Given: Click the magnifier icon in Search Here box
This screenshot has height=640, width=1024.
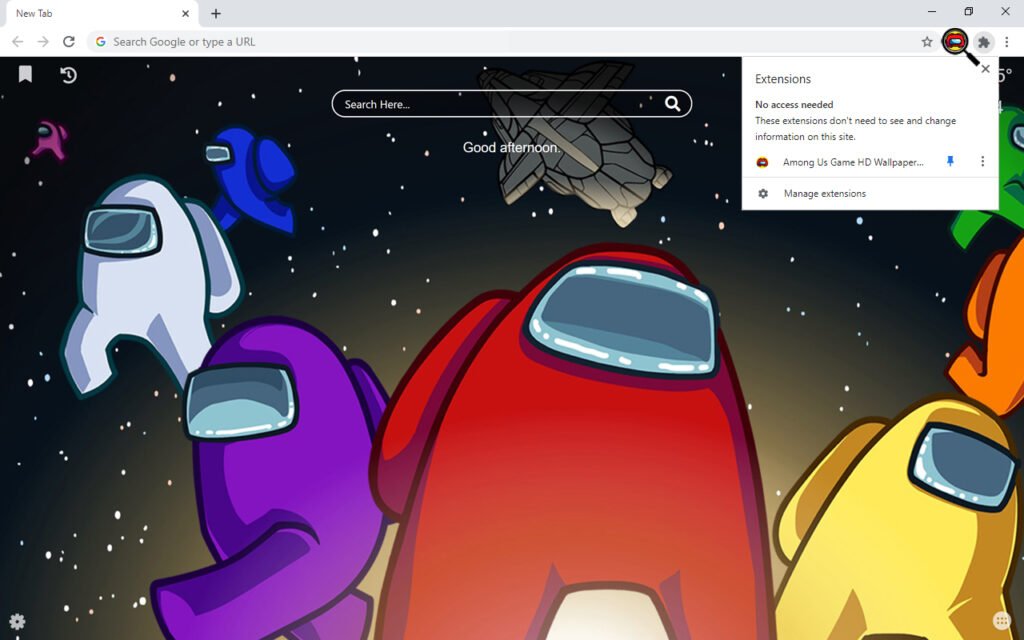Looking at the screenshot, I should point(673,104).
